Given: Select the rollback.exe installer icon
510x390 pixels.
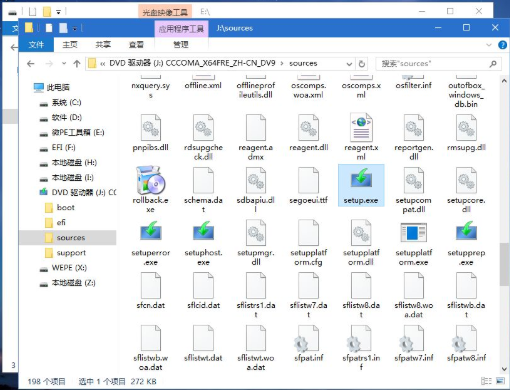Looking at the screenshot, I should (151, 180).
